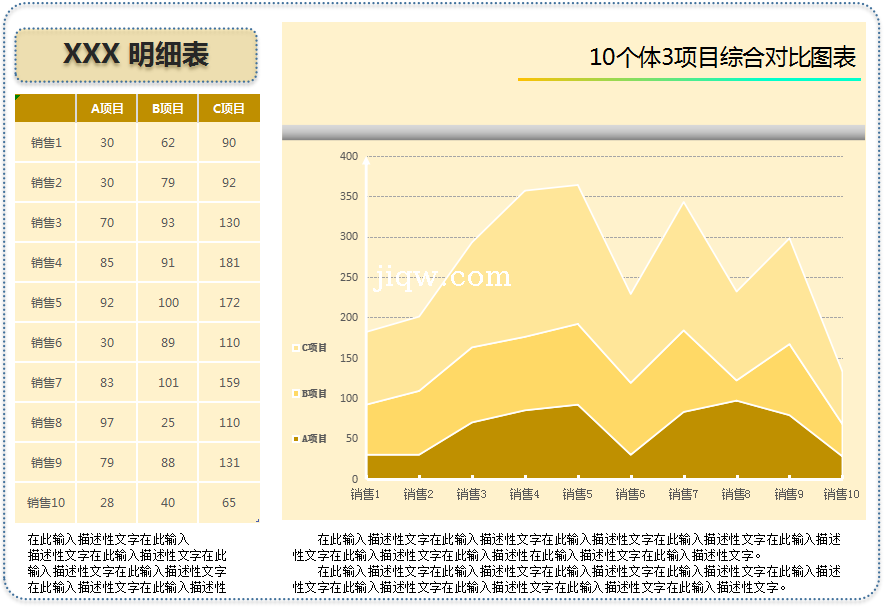Screen dimensions: 886x608
Task: Click the C项目 legend entry in chart
Action: [313, 348]
